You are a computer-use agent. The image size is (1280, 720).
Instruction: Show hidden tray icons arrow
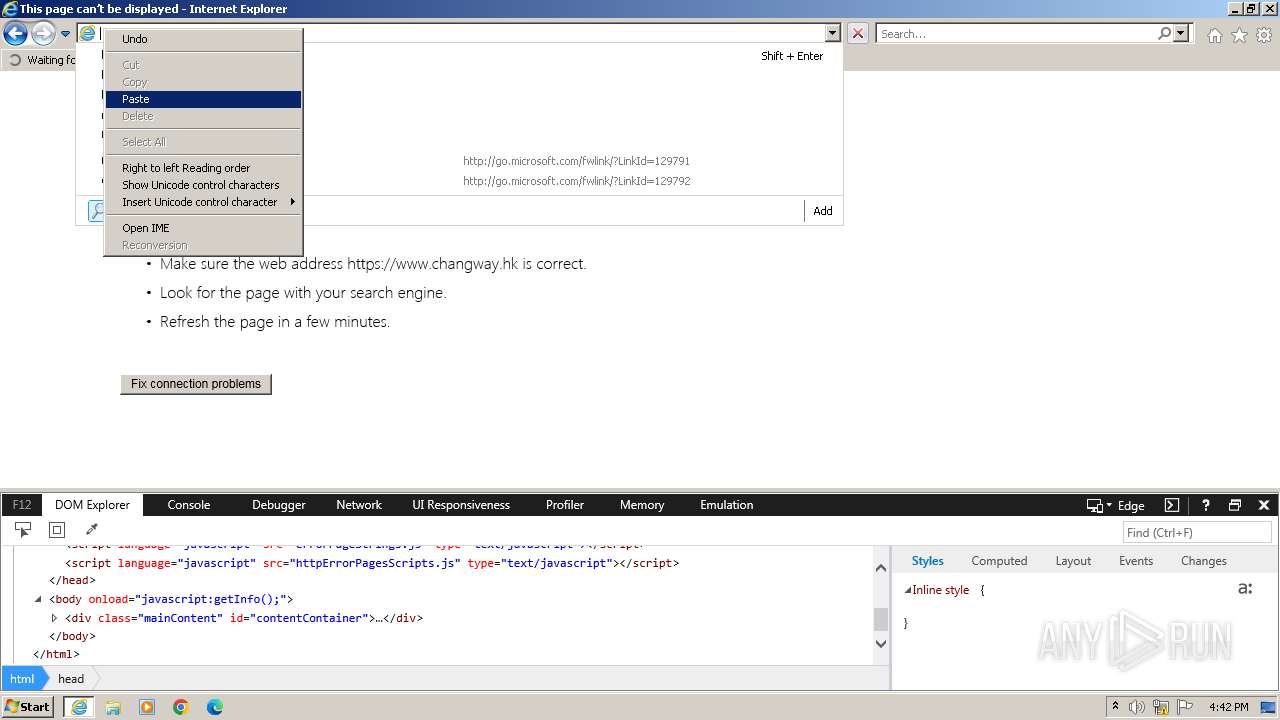pyautogui.click(x=1116, y=707)
